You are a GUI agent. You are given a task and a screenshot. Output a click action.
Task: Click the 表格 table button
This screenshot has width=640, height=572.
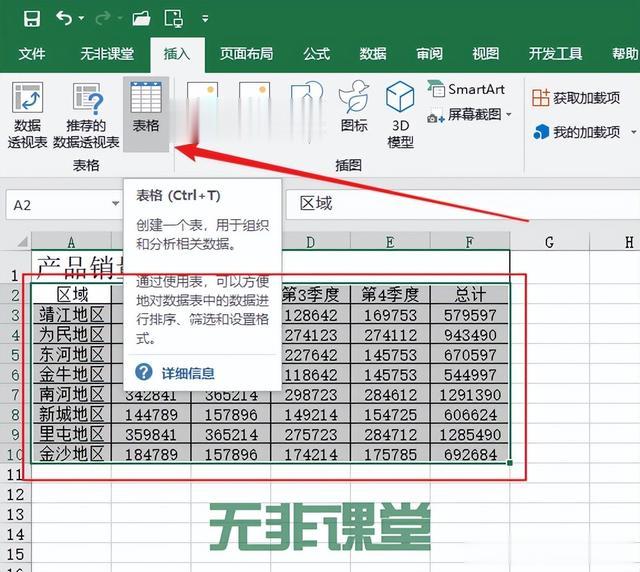tap(146, 114)
